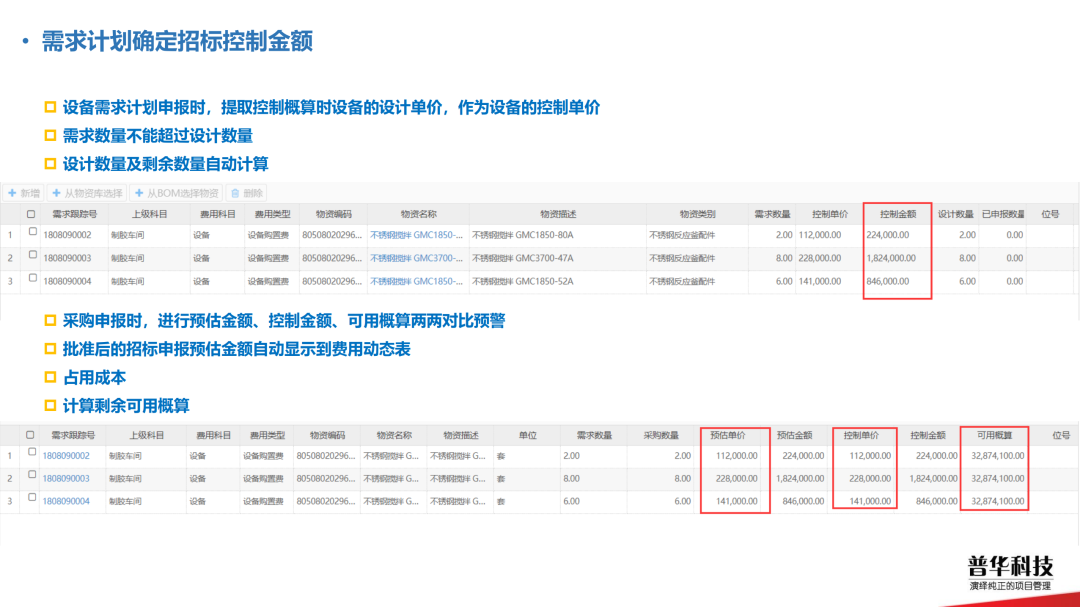Click 需求跟踪号 column header in upper table
1080x607 pixels.
click(x=74, y=214)
